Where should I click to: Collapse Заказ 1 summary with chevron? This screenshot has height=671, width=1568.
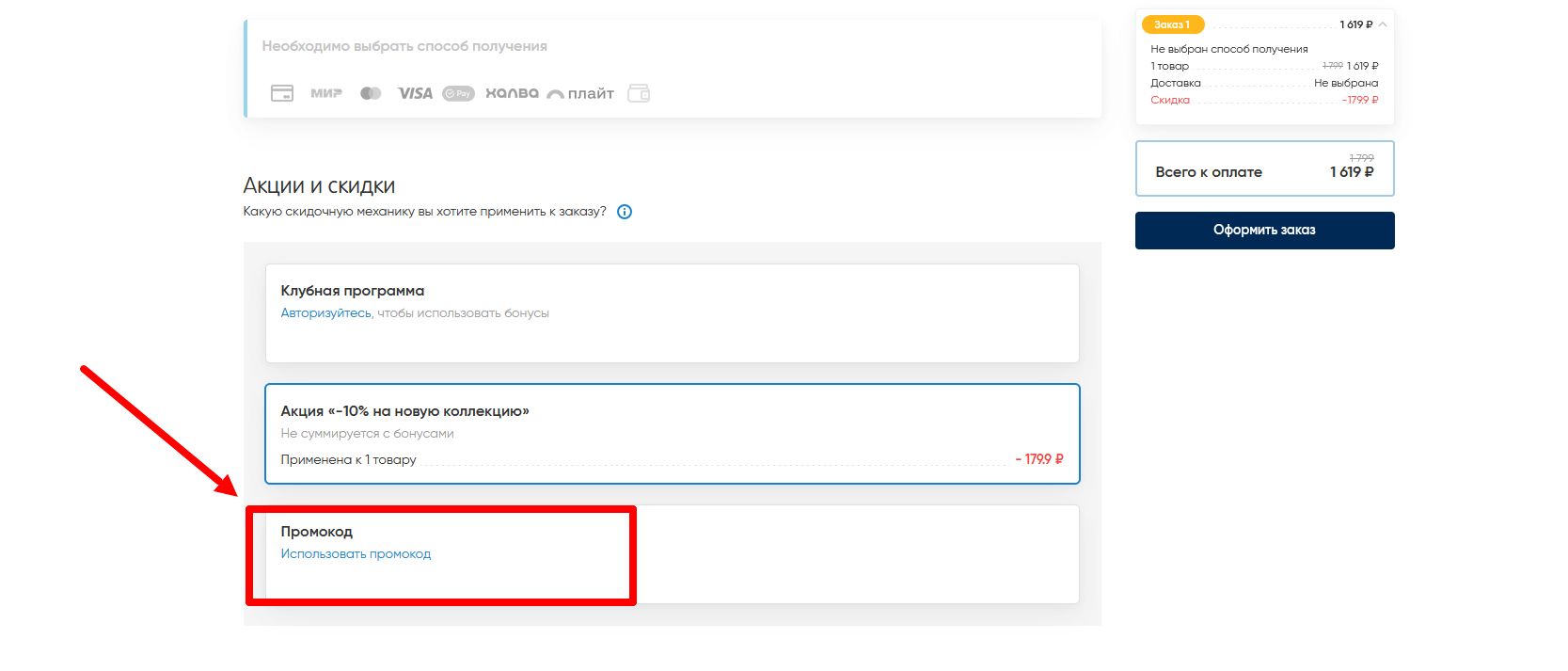pos(1383,24)
